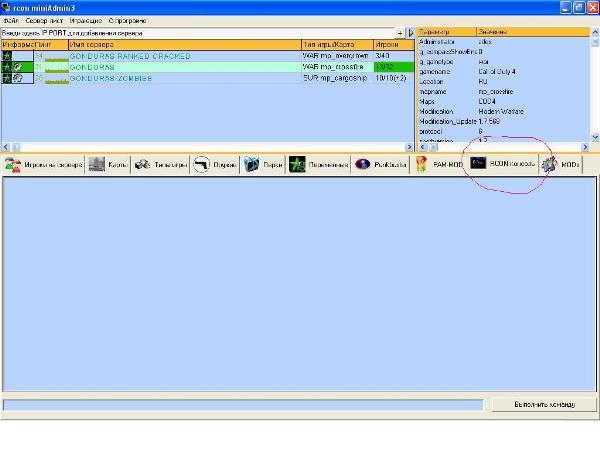
Task: Click the green players cell of GONDURAS row
Action: [x=394, y=67]
